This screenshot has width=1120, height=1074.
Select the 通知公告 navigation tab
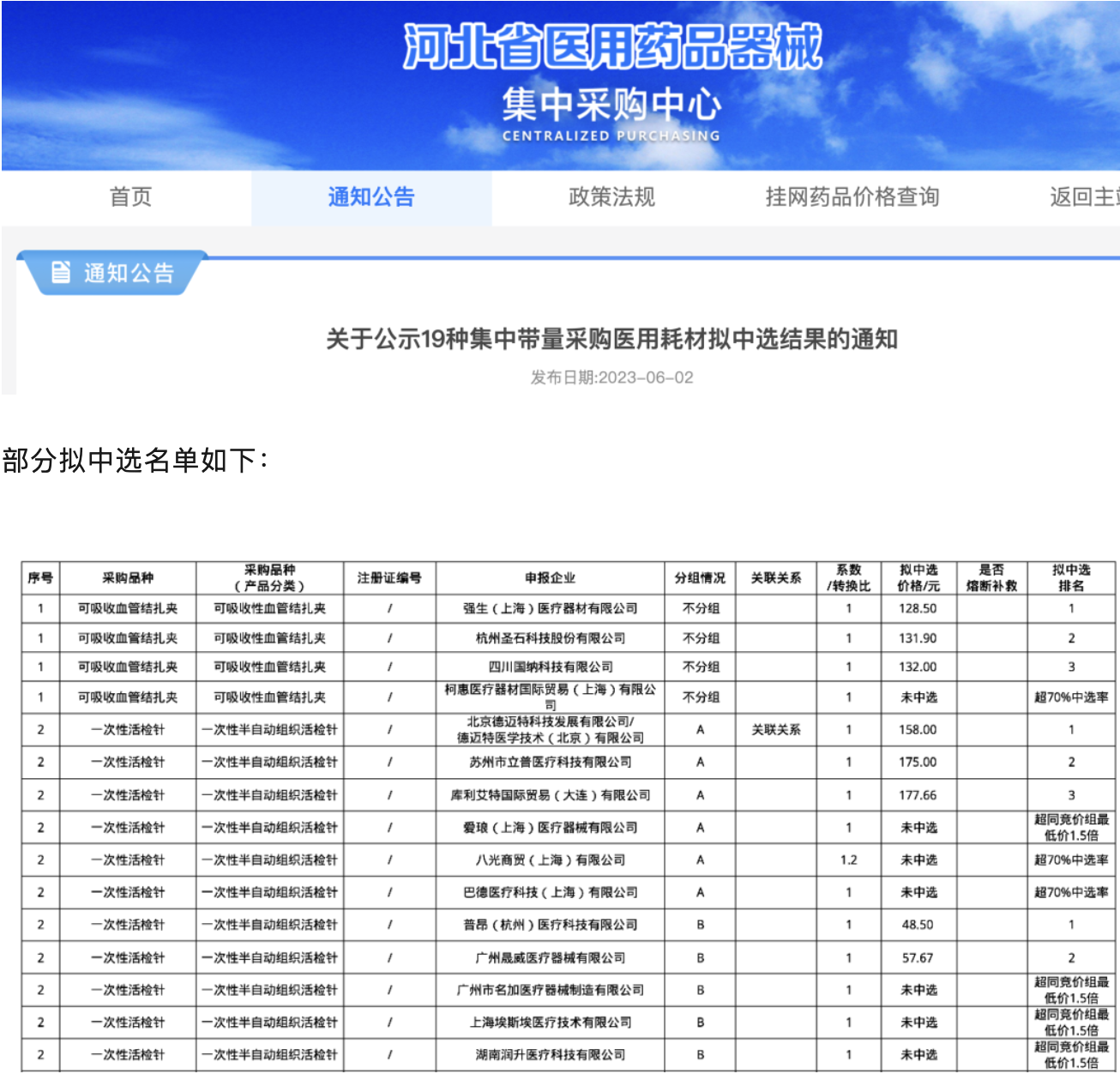click(x=371, y=197)
